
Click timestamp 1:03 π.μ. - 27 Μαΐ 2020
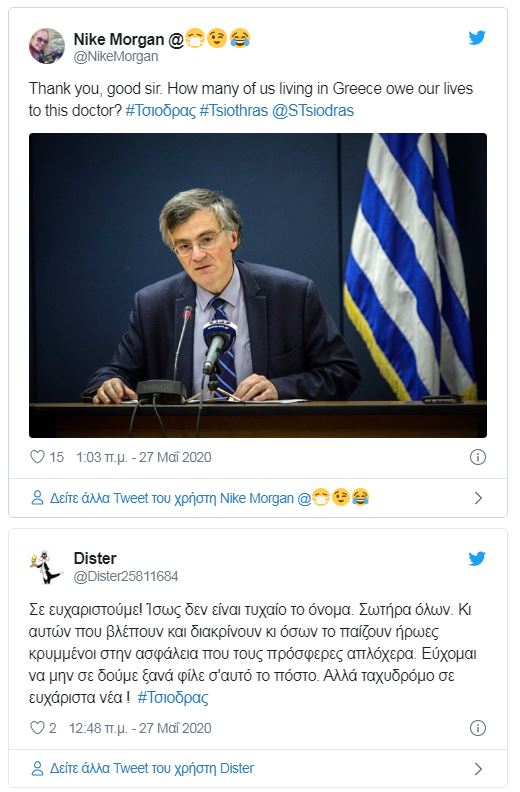(144, 457)
